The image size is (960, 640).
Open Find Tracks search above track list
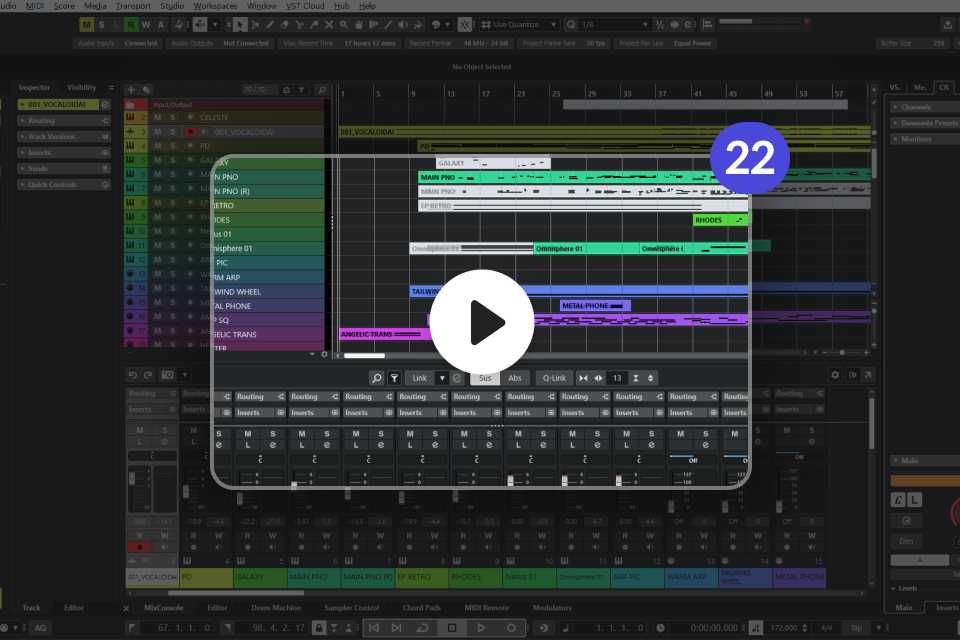point(322,89)
